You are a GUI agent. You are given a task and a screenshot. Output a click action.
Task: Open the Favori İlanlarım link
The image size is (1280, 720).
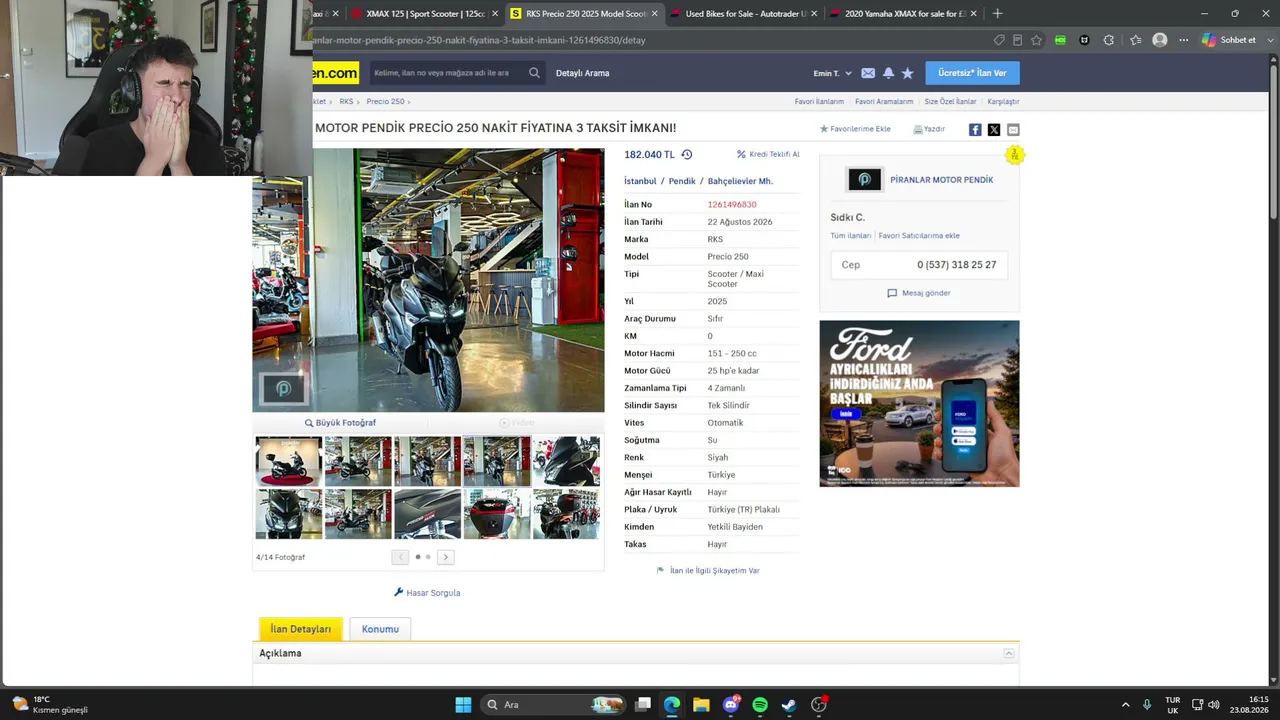pyautogui.click(x=819, y=102)
